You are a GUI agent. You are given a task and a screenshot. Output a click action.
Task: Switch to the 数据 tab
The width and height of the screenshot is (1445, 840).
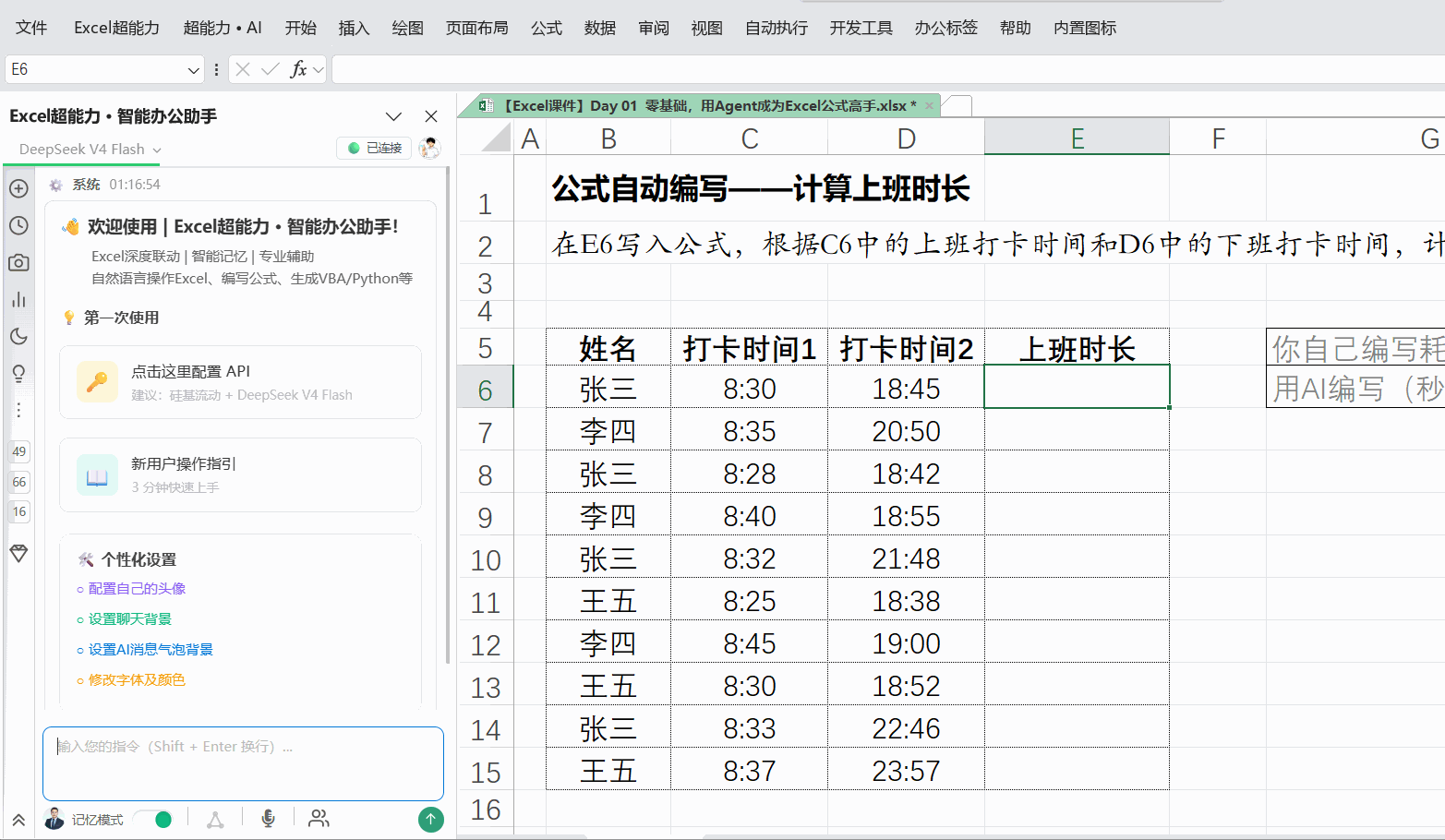[x=600, y=28]
